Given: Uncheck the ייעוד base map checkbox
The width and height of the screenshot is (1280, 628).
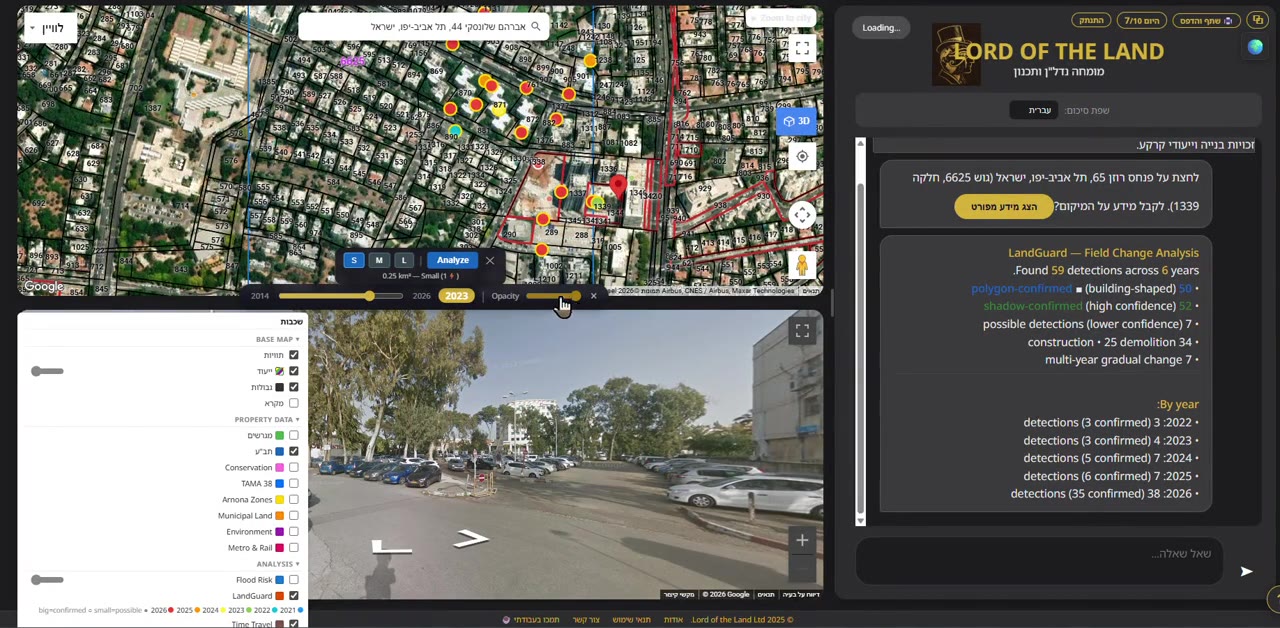Looking at the screenshot, I should (x=293, y=371).
